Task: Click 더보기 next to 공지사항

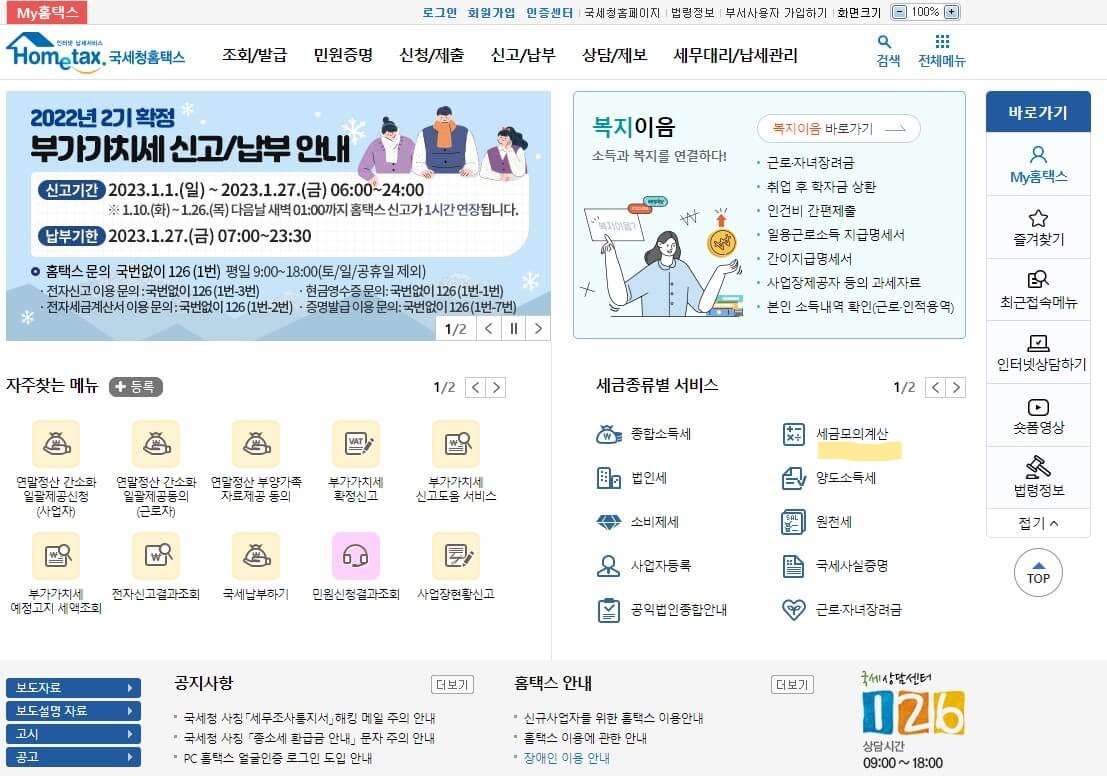Action: click(453, 684)
